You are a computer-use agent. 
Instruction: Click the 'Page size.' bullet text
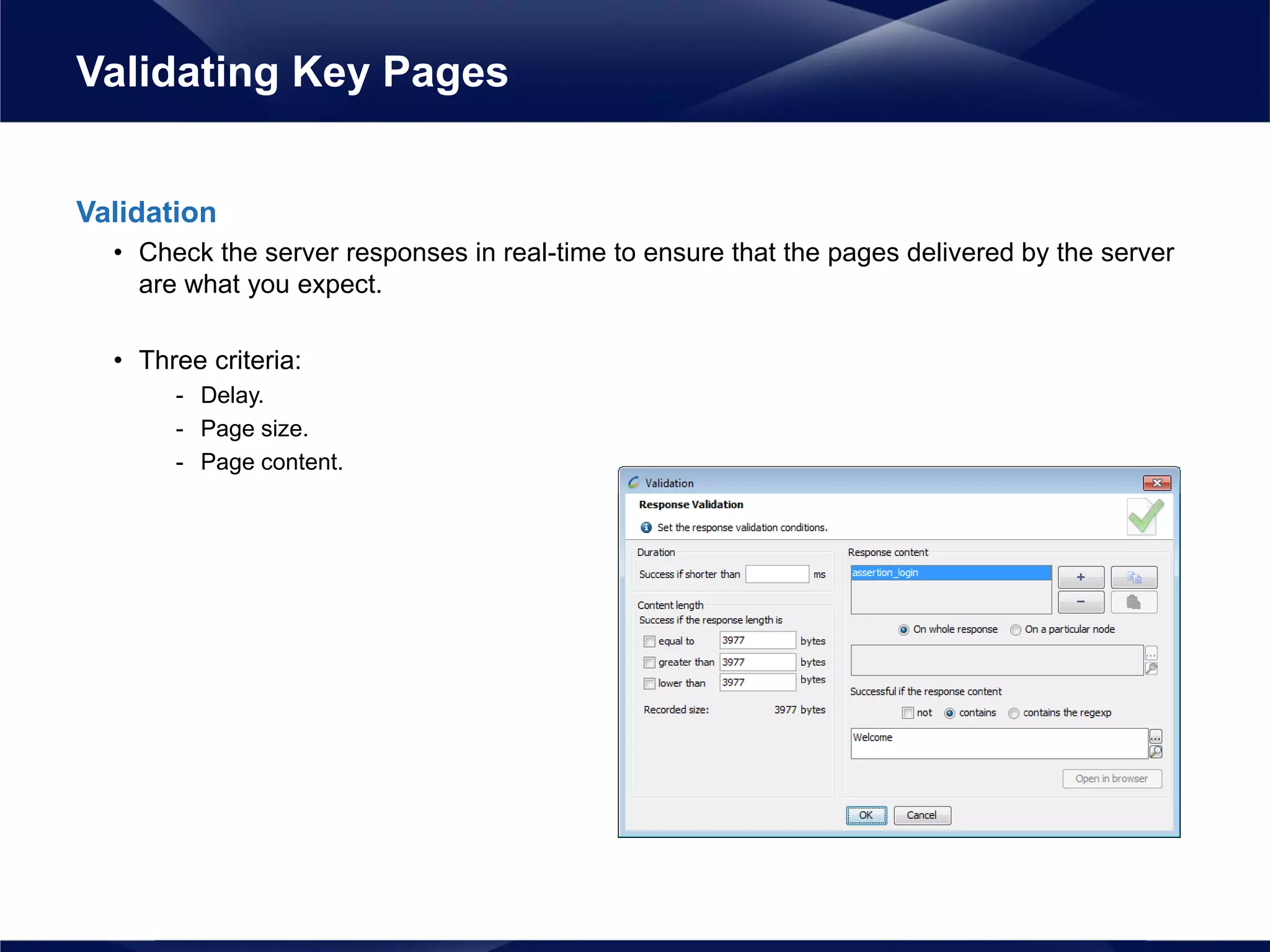pos(254,429)
